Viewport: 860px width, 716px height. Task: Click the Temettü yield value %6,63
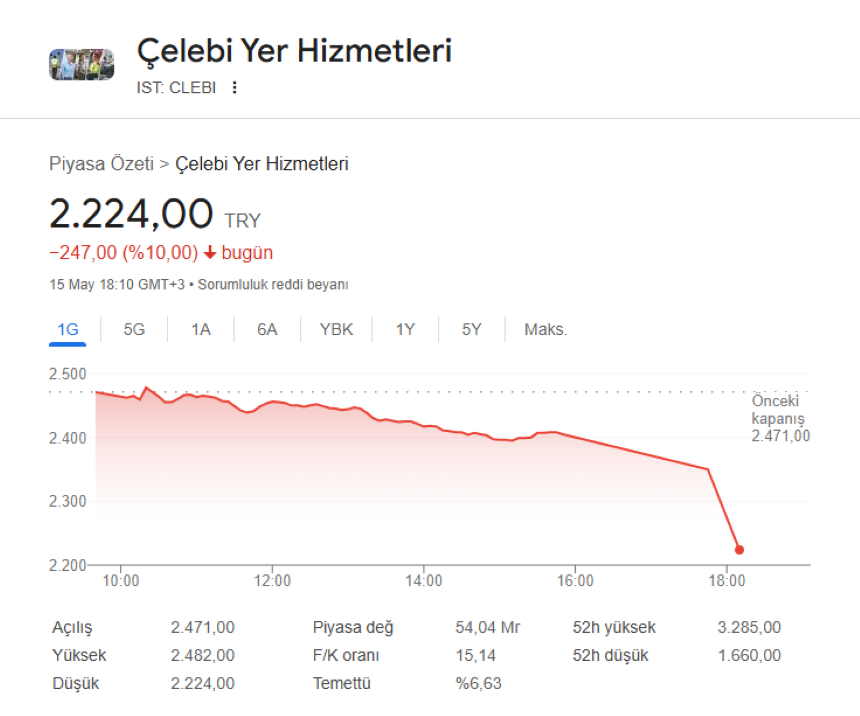478,683
